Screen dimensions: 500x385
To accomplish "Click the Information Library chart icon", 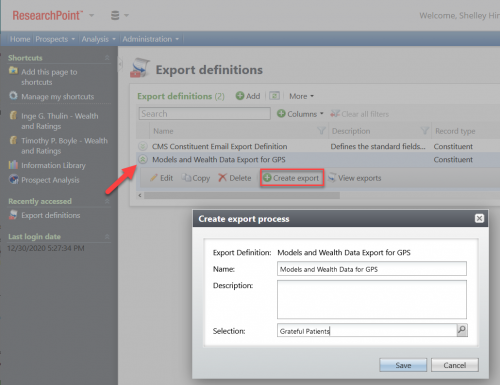I will (x=13, y=164).
